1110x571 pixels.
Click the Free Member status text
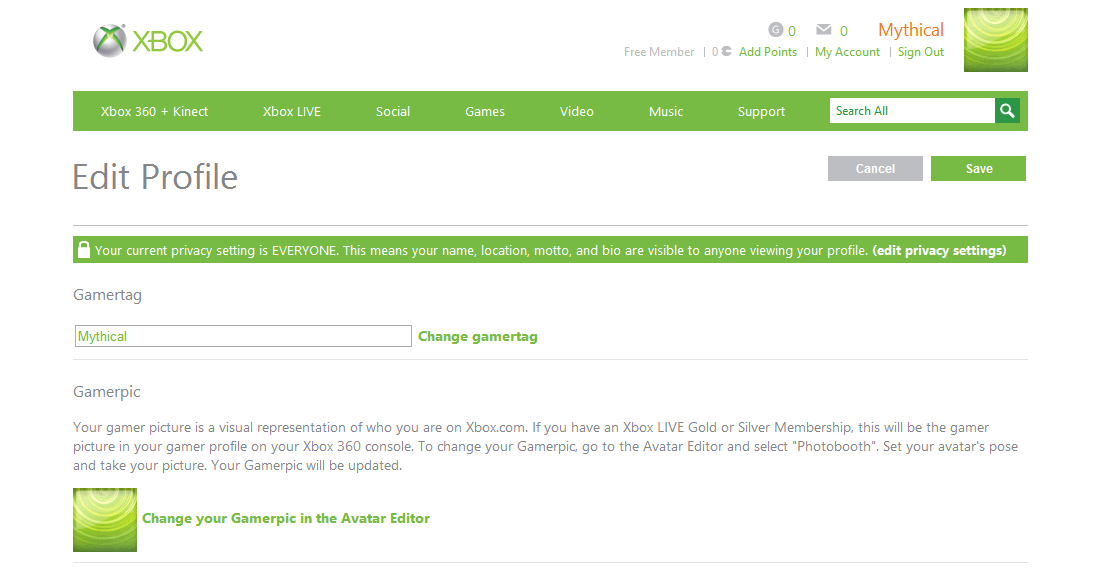pos(658,52)
